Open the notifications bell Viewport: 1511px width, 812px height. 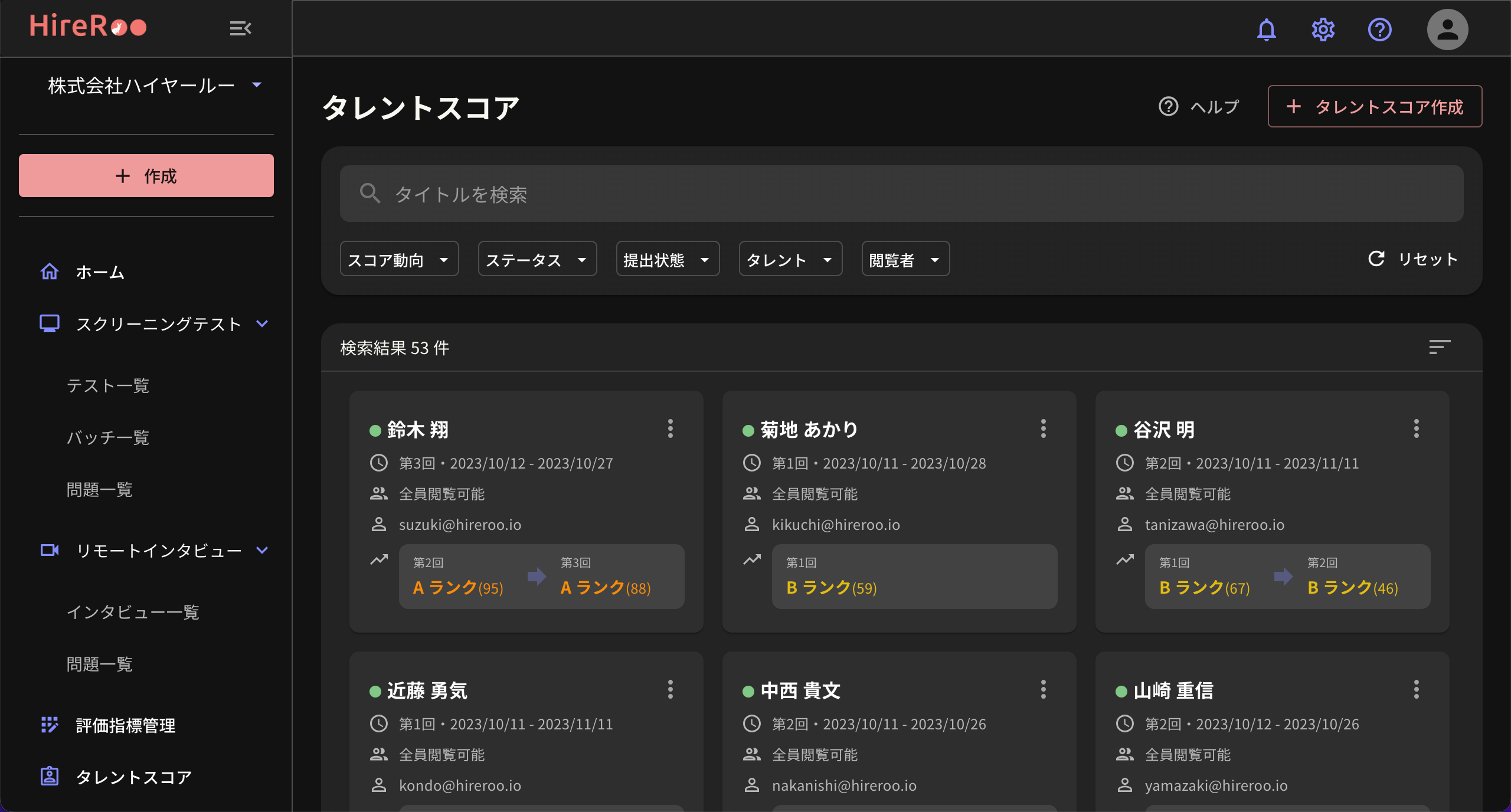[x=1266, y=30]
